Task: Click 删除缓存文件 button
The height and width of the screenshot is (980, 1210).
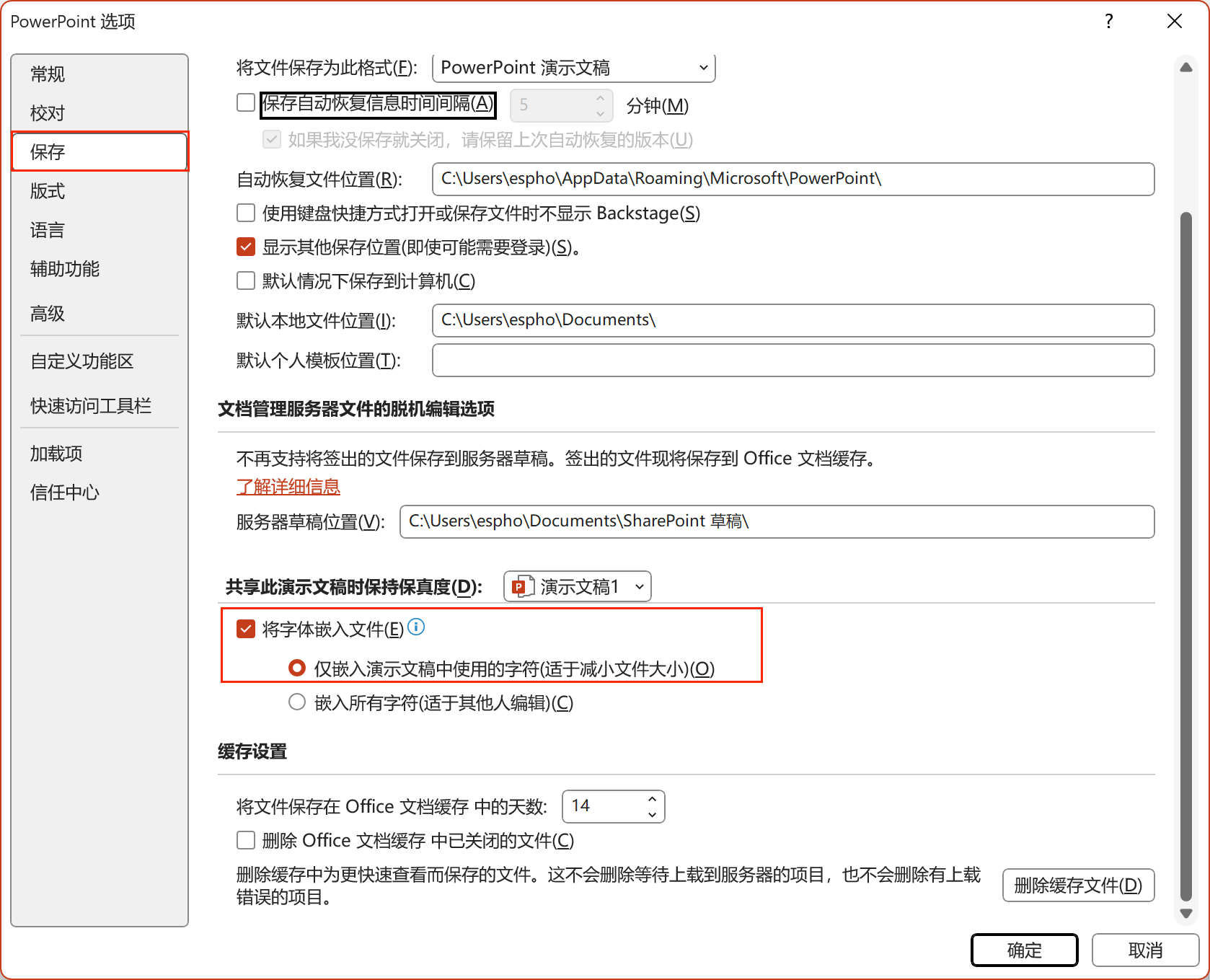Action: tap(1079, 885)
